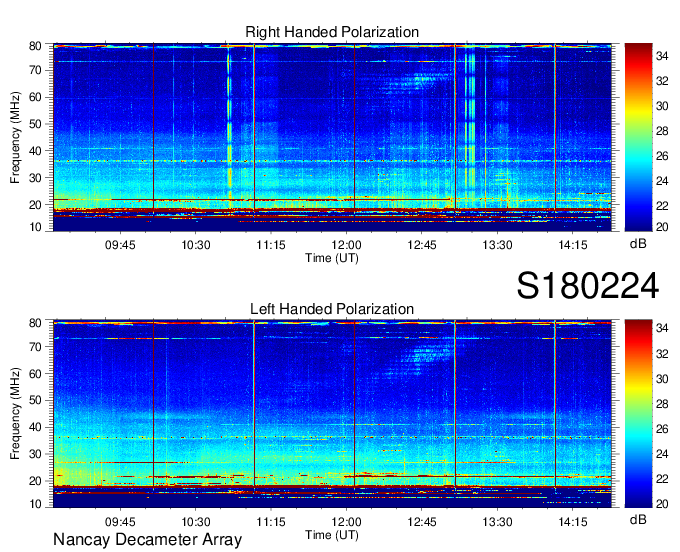Click 12:00 tick under Right Handed plot
The height and width of the screenshot is (552, 680).
pos(347,245)
